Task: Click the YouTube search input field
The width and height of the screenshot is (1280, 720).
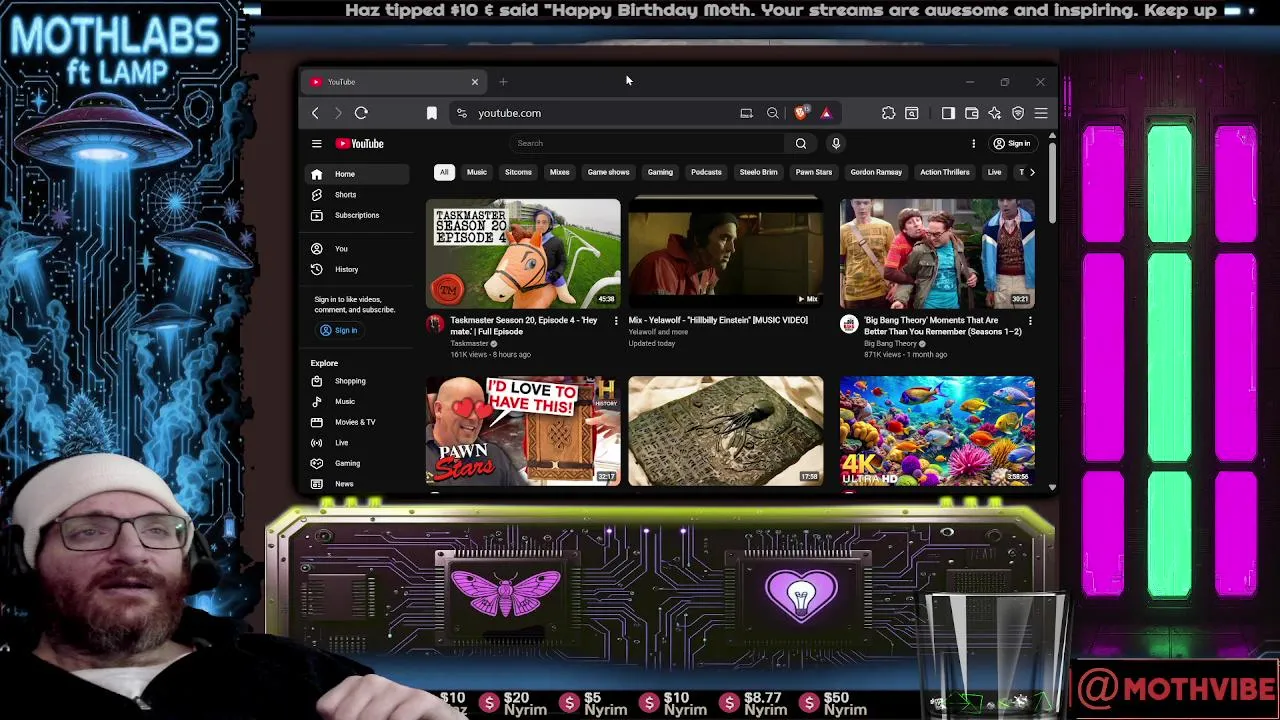Action: tap(648, 143)
